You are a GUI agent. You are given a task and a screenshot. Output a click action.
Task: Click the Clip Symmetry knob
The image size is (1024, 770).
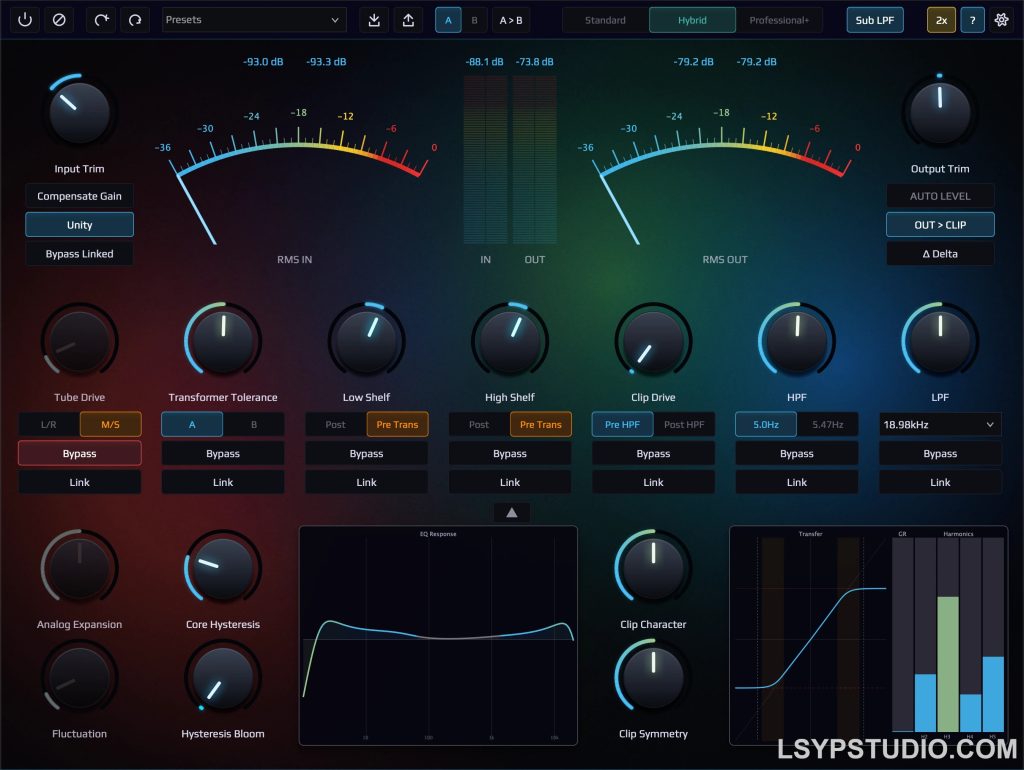click(x=653, y=677)
